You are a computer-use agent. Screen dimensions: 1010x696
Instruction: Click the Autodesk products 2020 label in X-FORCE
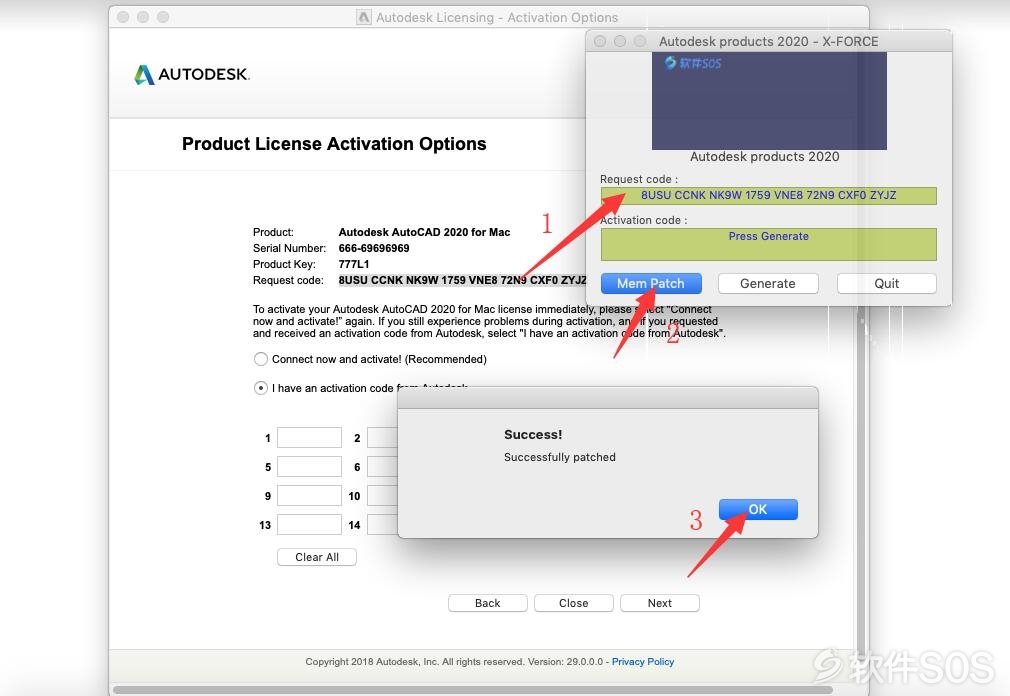[x=765, y=156]
